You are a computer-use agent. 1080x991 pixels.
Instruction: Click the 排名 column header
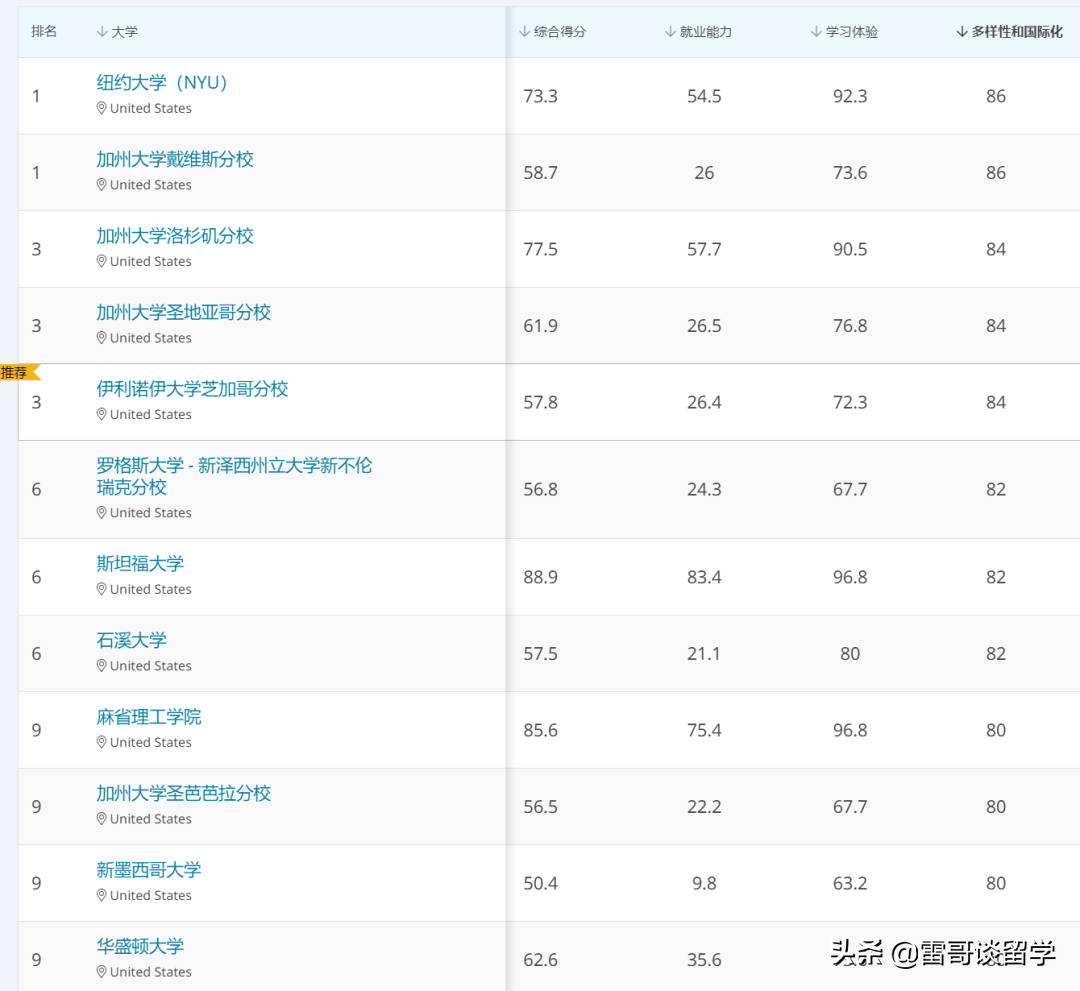44,32
